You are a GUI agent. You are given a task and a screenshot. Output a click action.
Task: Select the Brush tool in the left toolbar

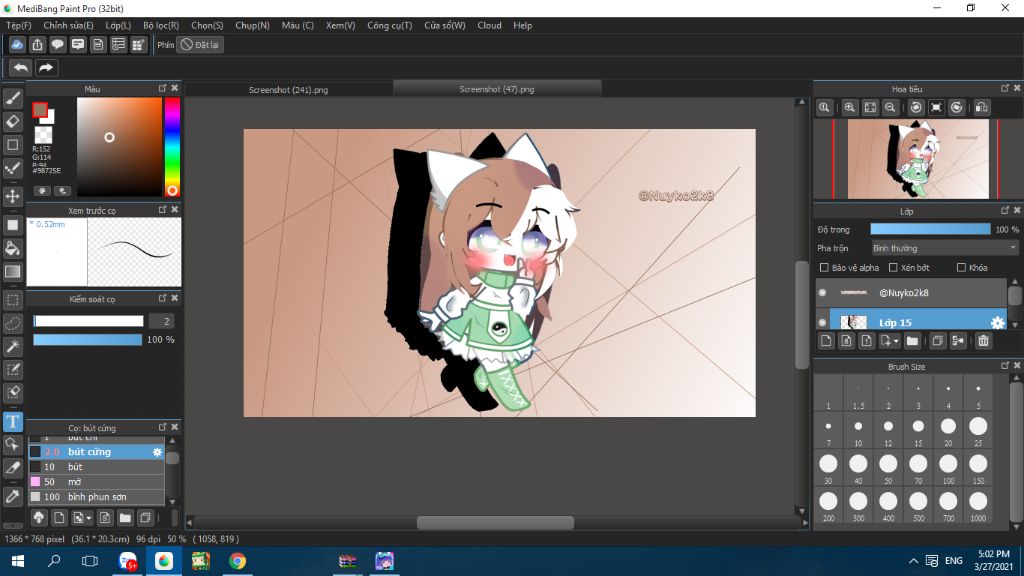12,99
